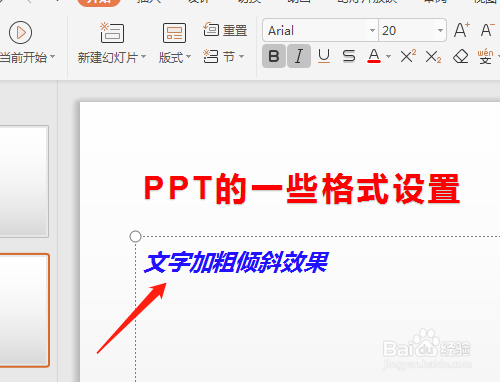Click the text box rotation handle circle
The height and width of the screenshot is (382, 500).
coord(135,236)
